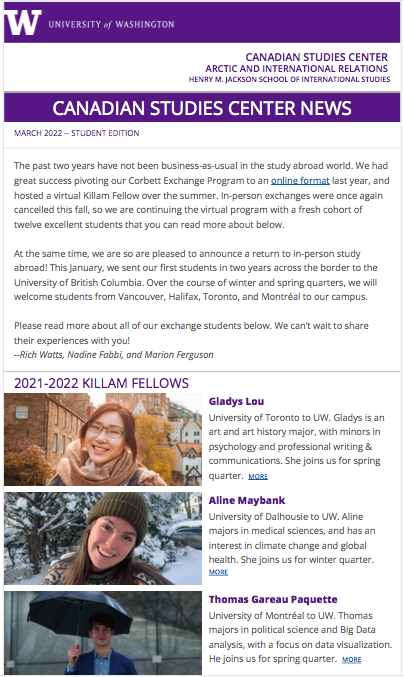Image resolution: width=404 pixels, height=677 pixels.
Task: Click the University of Washington wordmark text
Action: [111, 25]
